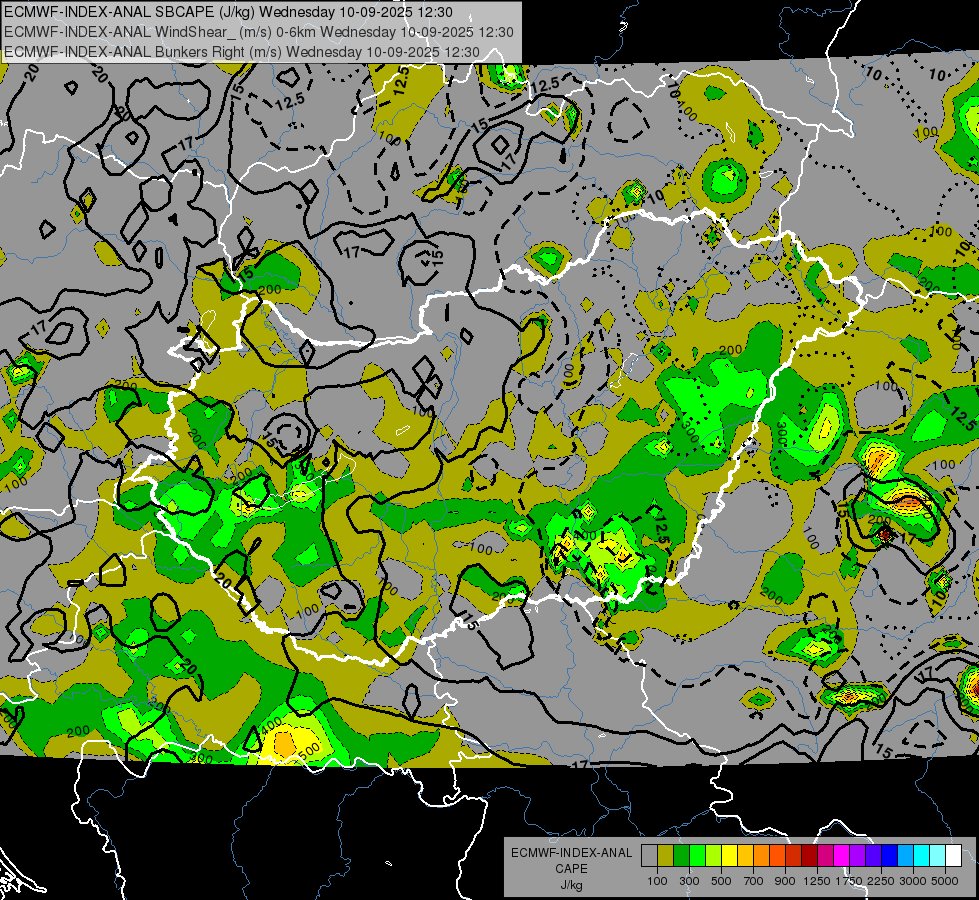Click the pale cyan legend swatch before 5000
The width and height of the screenshot is (979, 900).
938,856
